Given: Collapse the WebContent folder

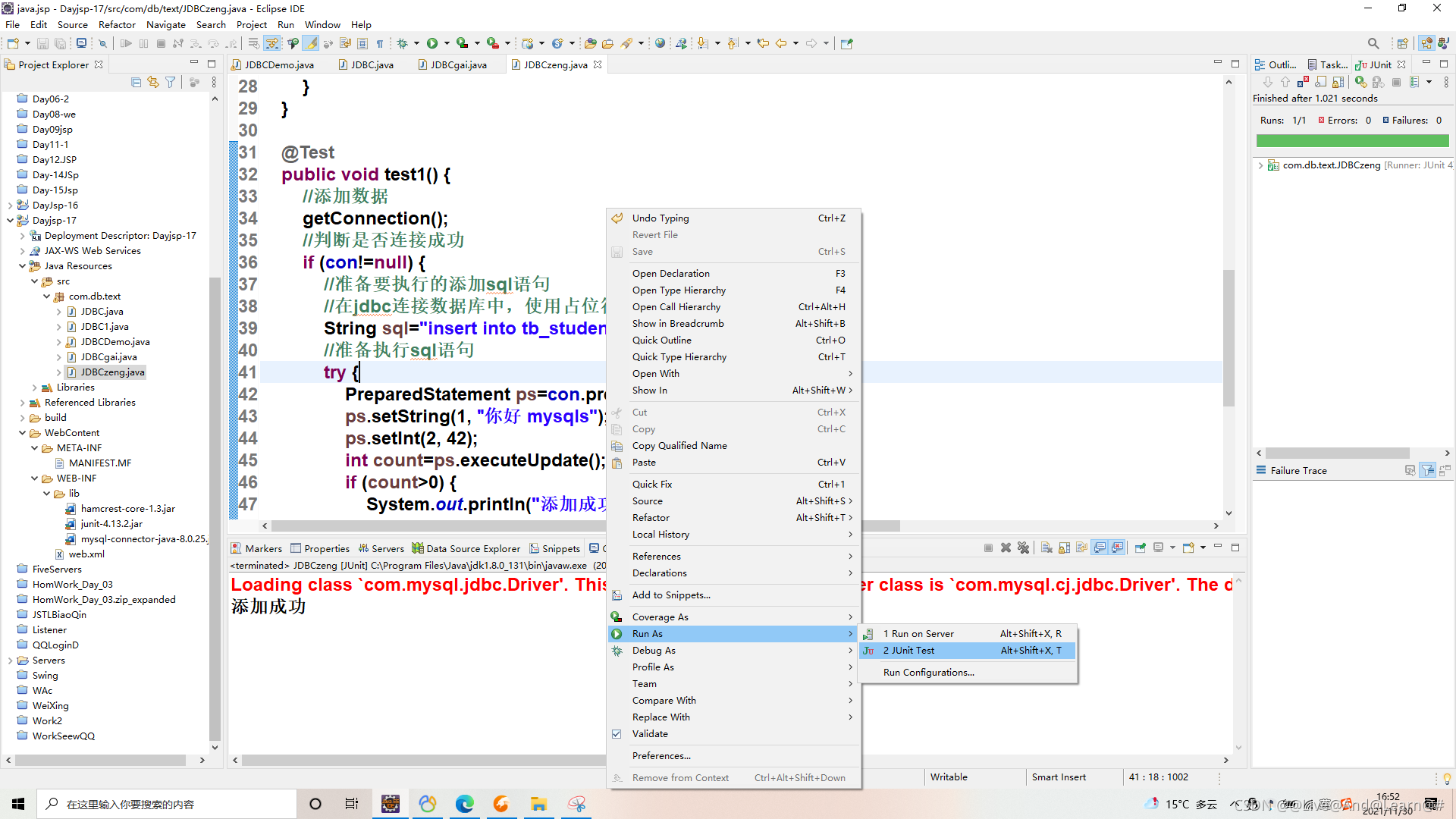Looking at the screenshot, I should pos(22,433).
